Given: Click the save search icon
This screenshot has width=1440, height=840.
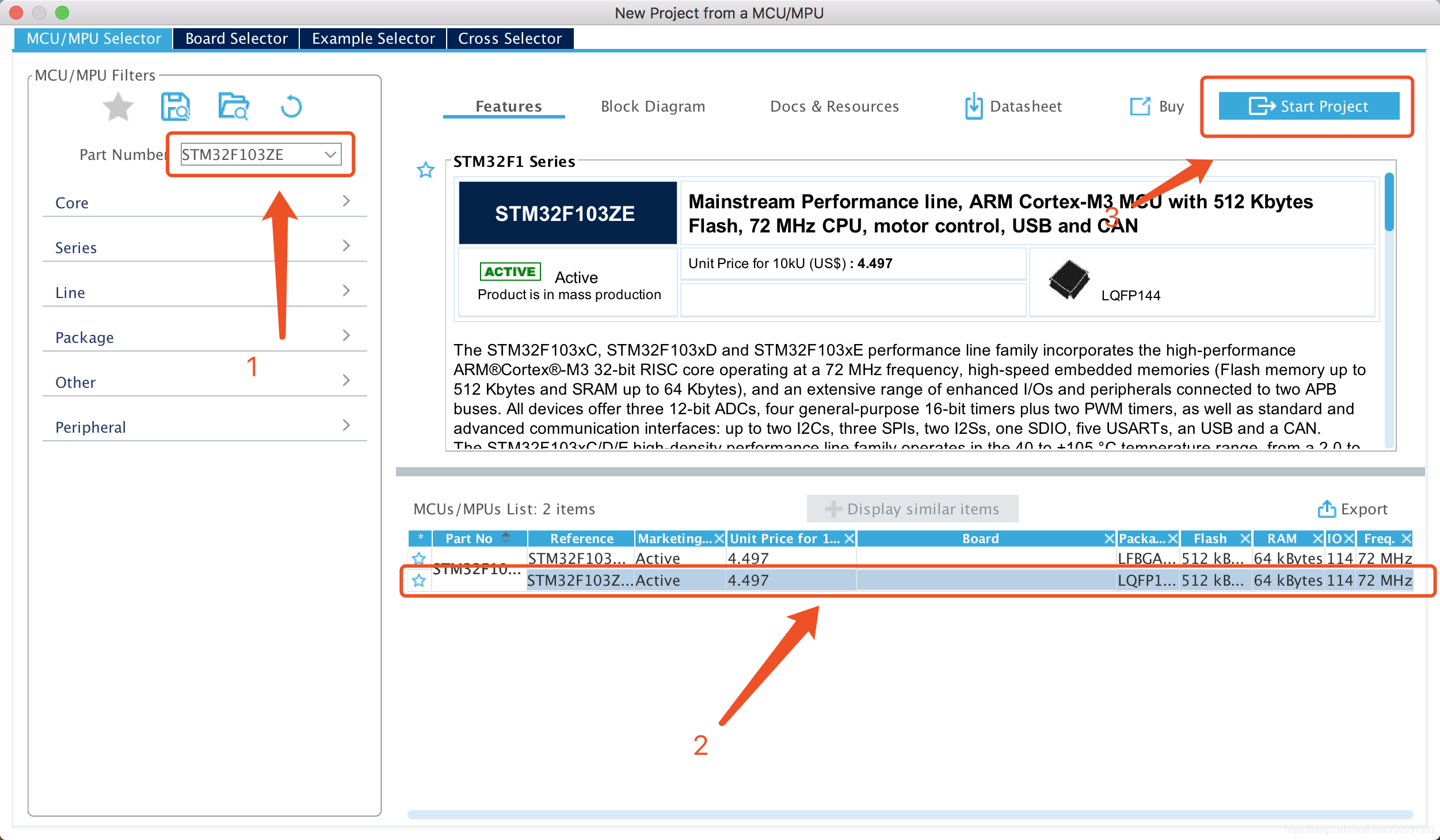Looking at the screenshot, I should click(x=176, y=106).
